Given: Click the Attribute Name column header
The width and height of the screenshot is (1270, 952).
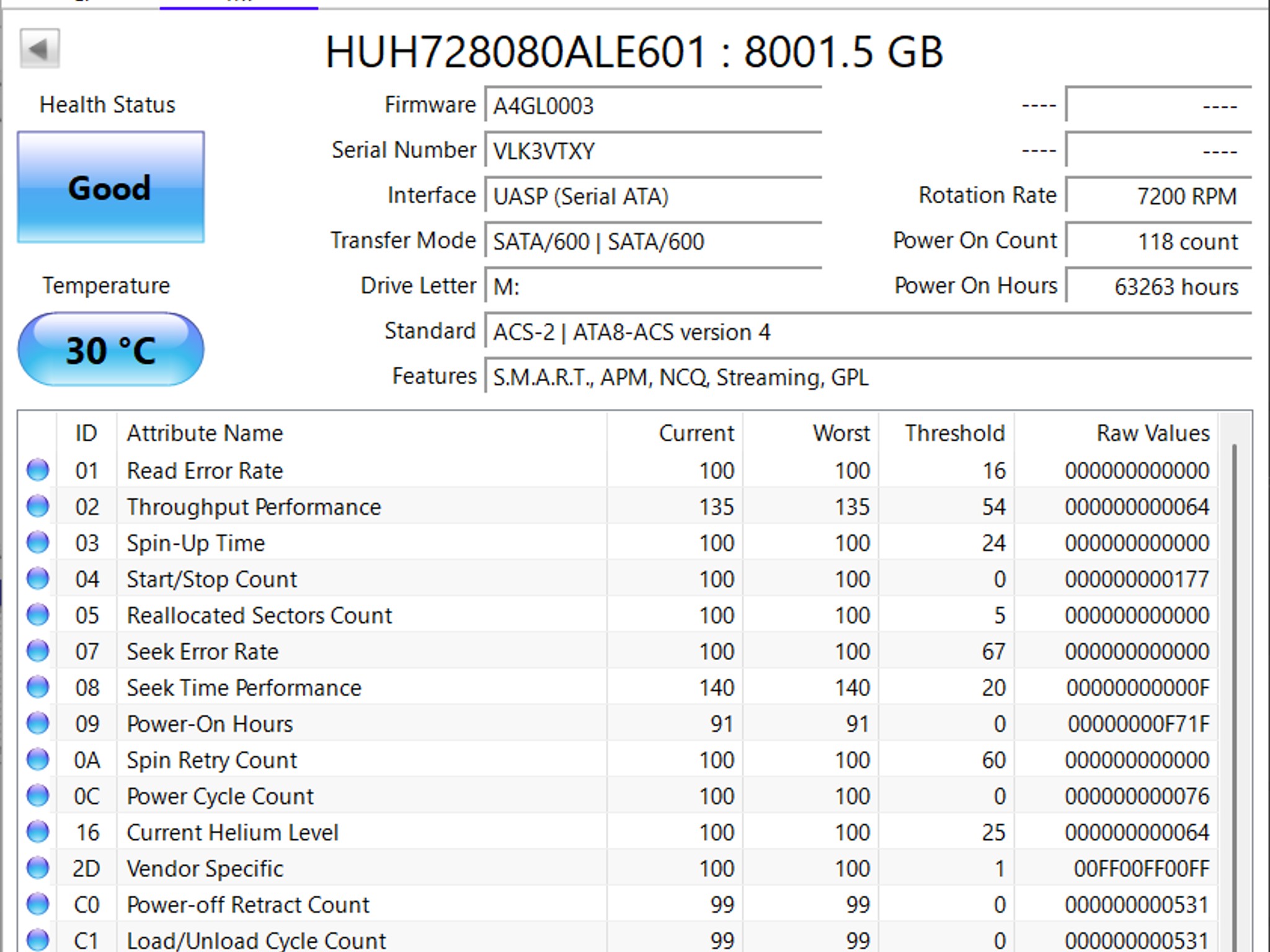Looking at the screenshot, I should tap(362, 433).
